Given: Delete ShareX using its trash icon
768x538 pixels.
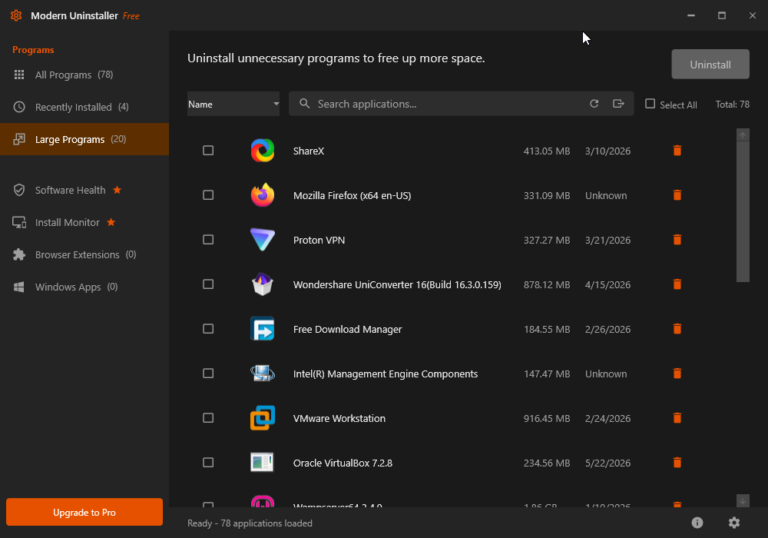Looking at the screenshot, I should (677, 150).
